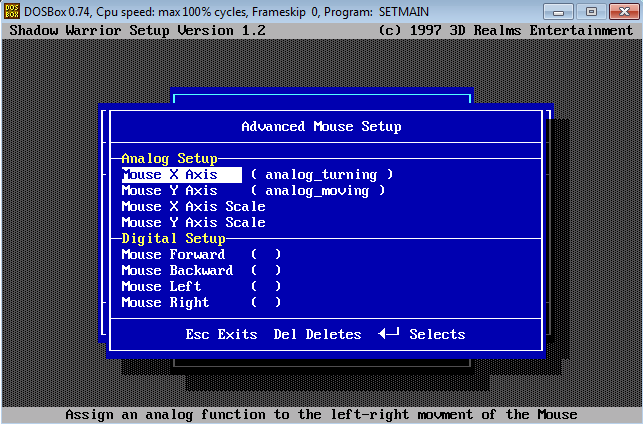Screen dimensions: 643x424
Task: Pick the Mouse Forward entry
Action: [x=173, y=255]
